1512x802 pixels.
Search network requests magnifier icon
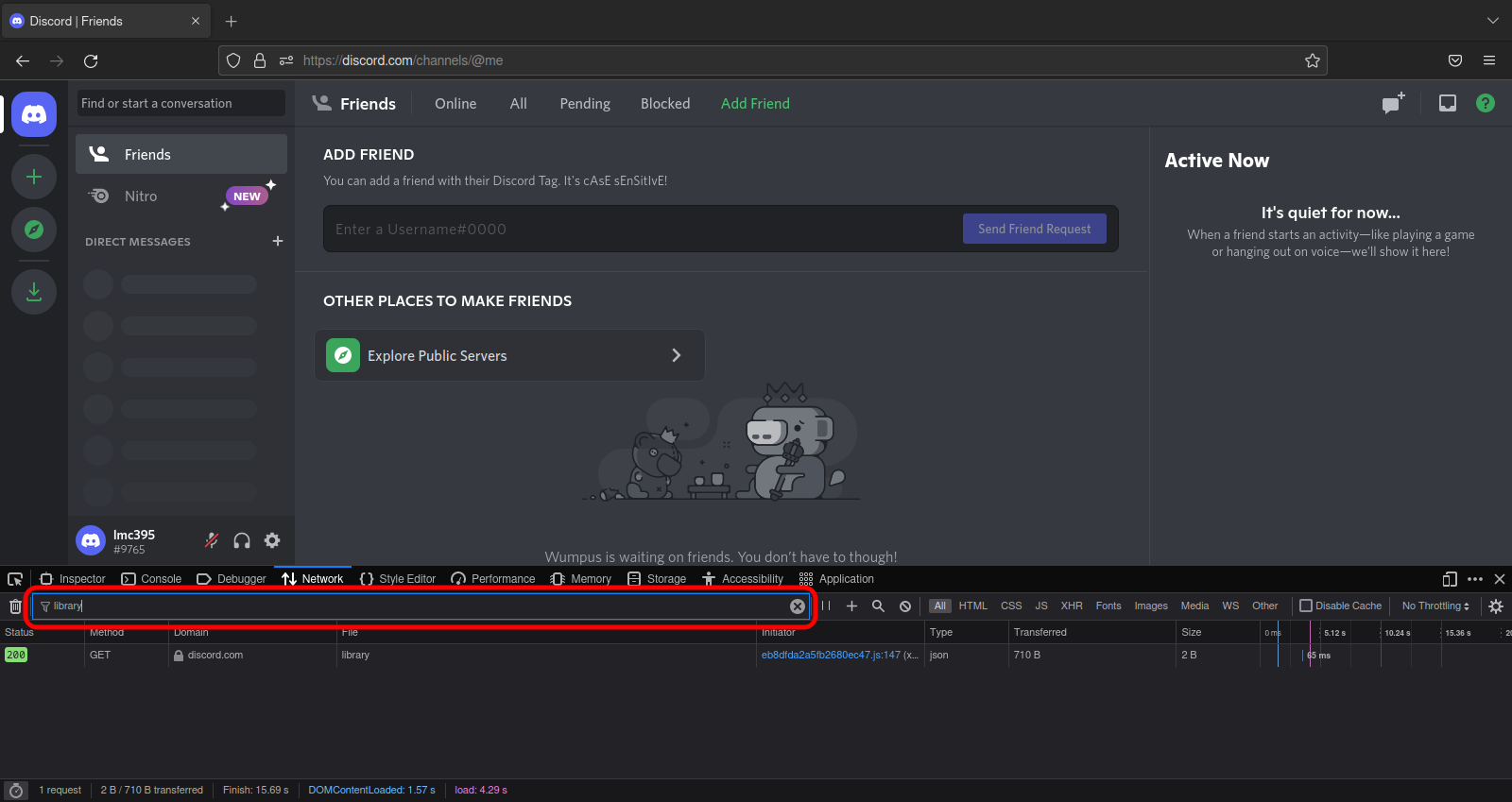coord(878,606)
